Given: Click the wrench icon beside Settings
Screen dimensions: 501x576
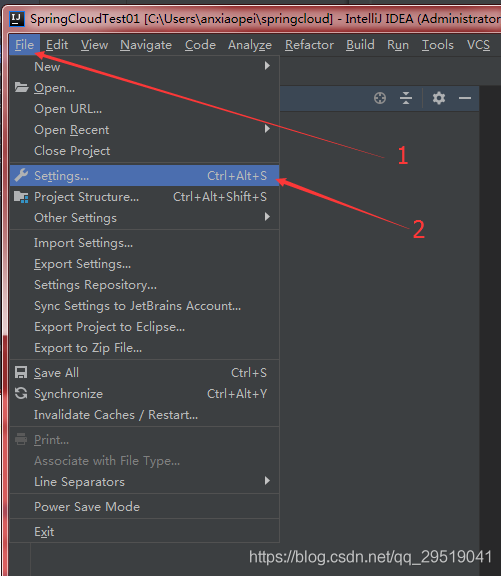Looking at the screenshot, I should (x=21, y=176).
